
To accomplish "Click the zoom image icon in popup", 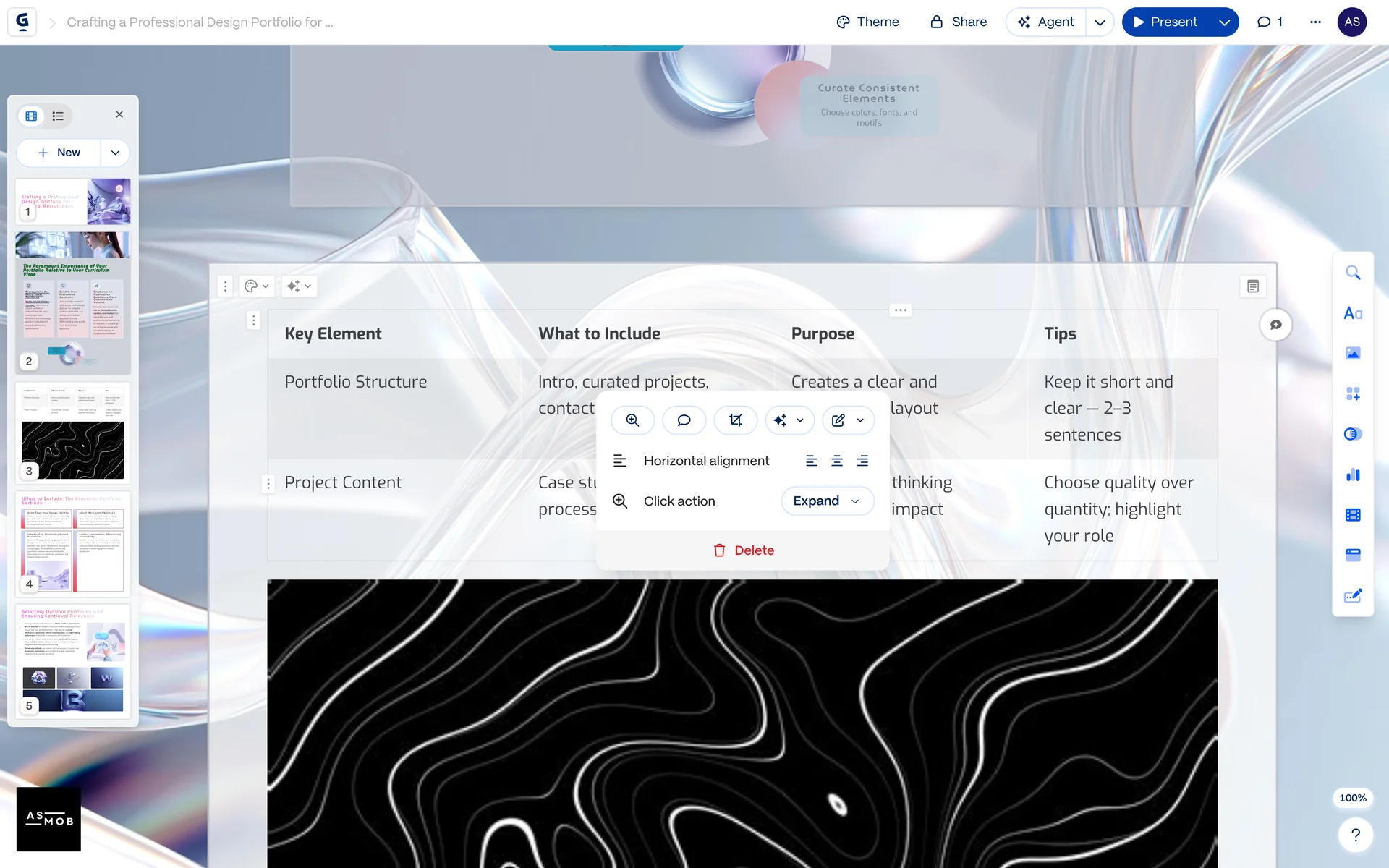I will (x=632, y=420).
